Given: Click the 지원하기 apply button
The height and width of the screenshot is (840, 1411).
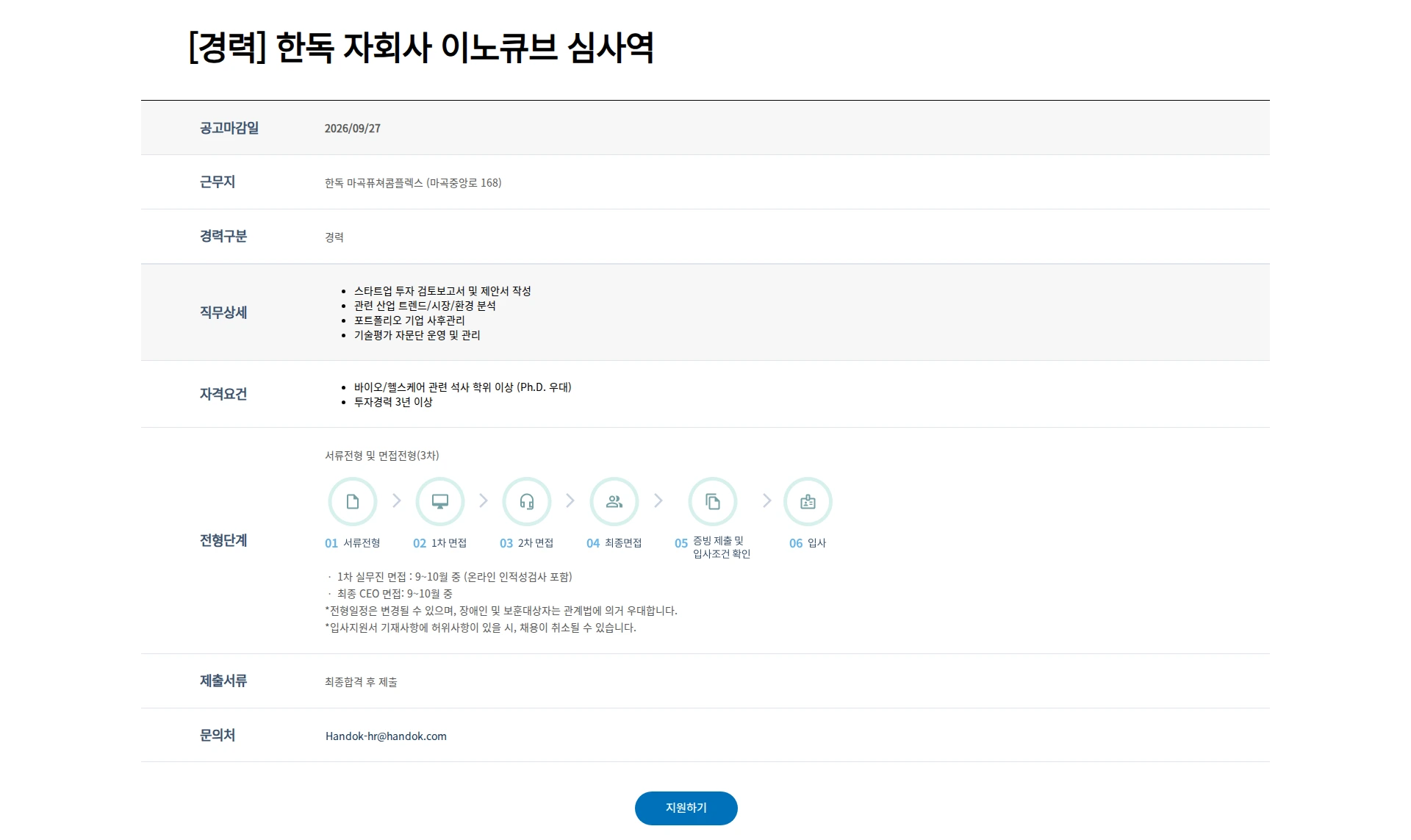Looking at the screenshot, I should (x=686, y=808).
